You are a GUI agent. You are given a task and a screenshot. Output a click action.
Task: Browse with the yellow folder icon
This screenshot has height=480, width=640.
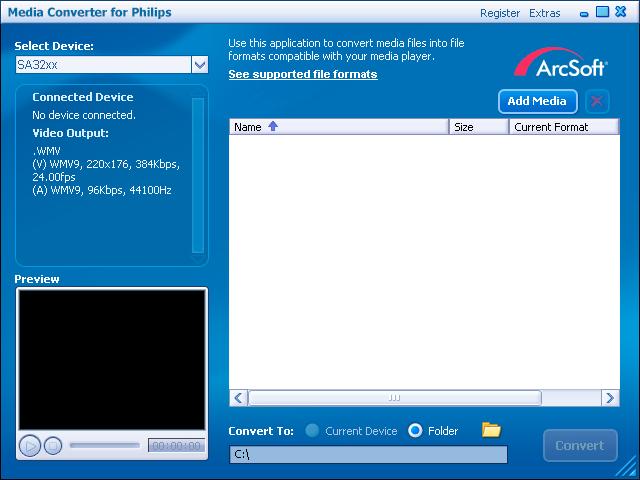(491, 430)
